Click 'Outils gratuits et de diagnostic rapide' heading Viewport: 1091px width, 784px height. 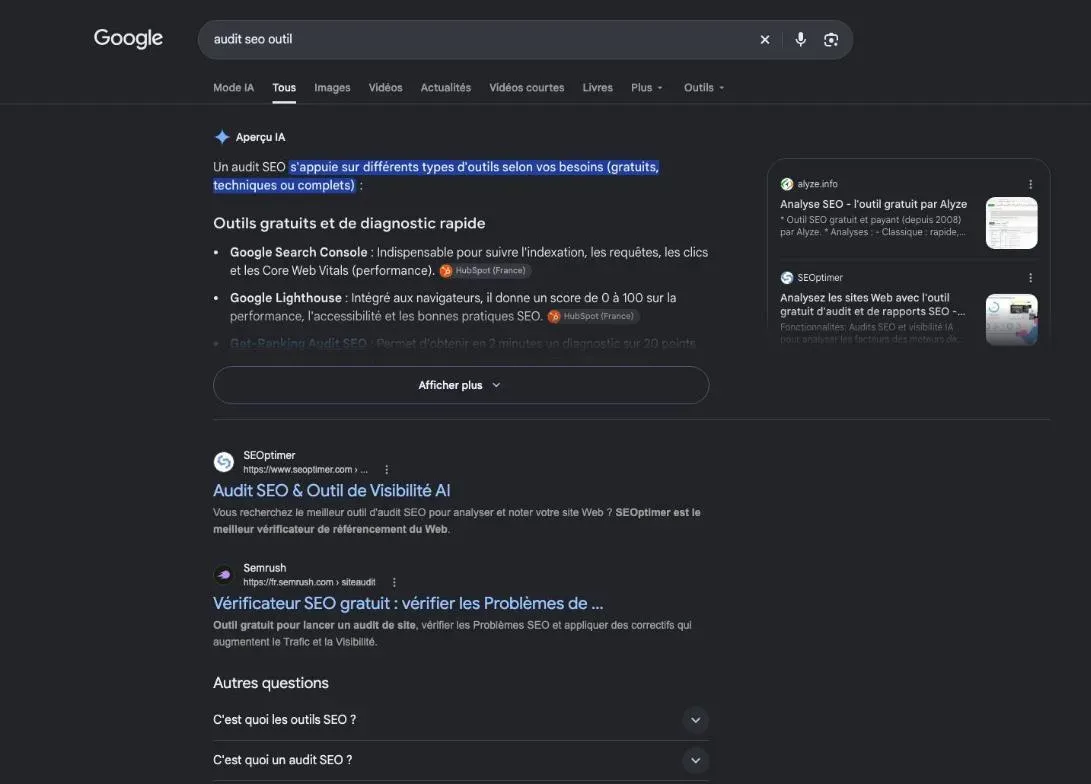tap(349, 223)
